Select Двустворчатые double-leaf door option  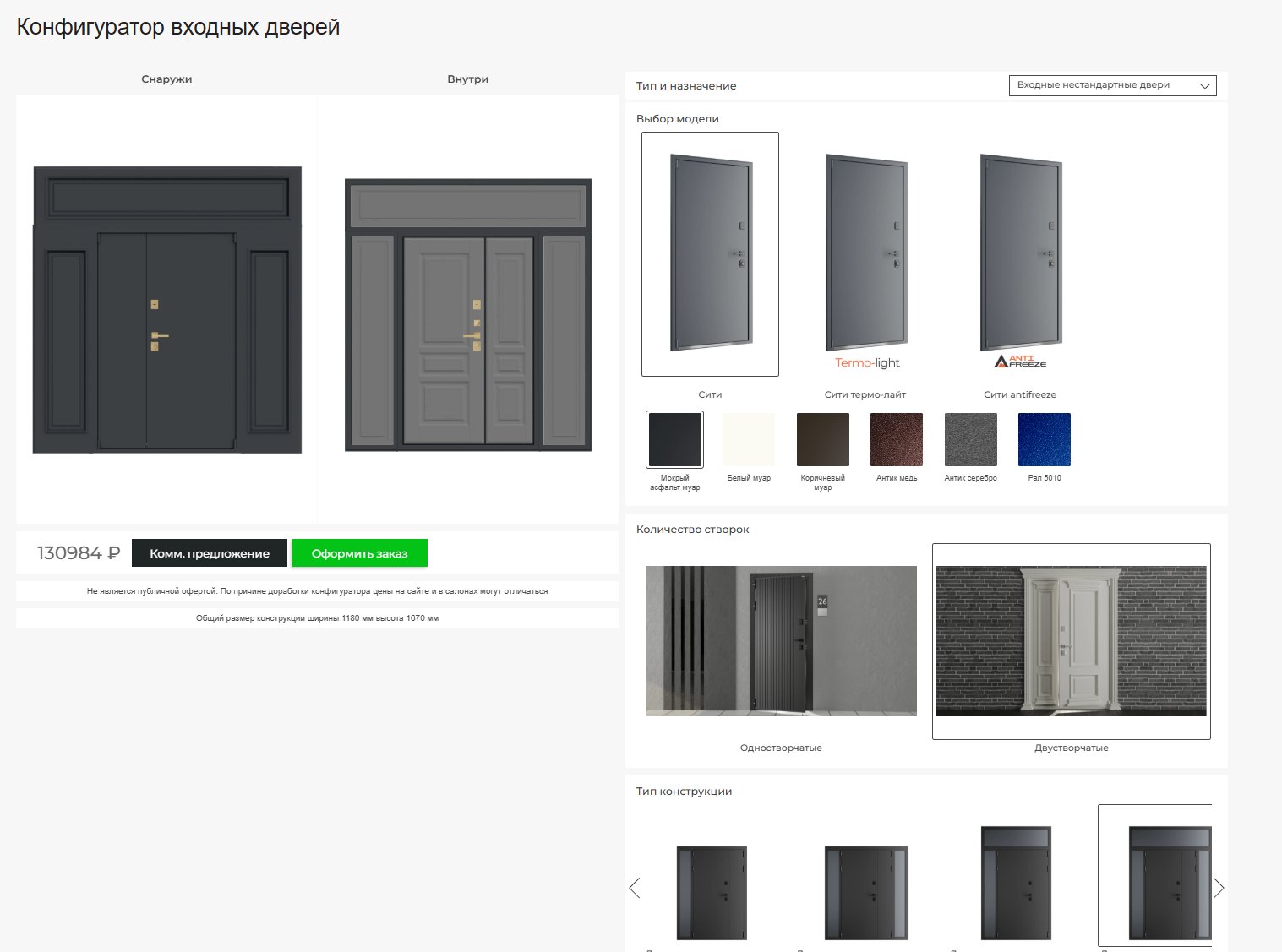(x=1071, y=641)
